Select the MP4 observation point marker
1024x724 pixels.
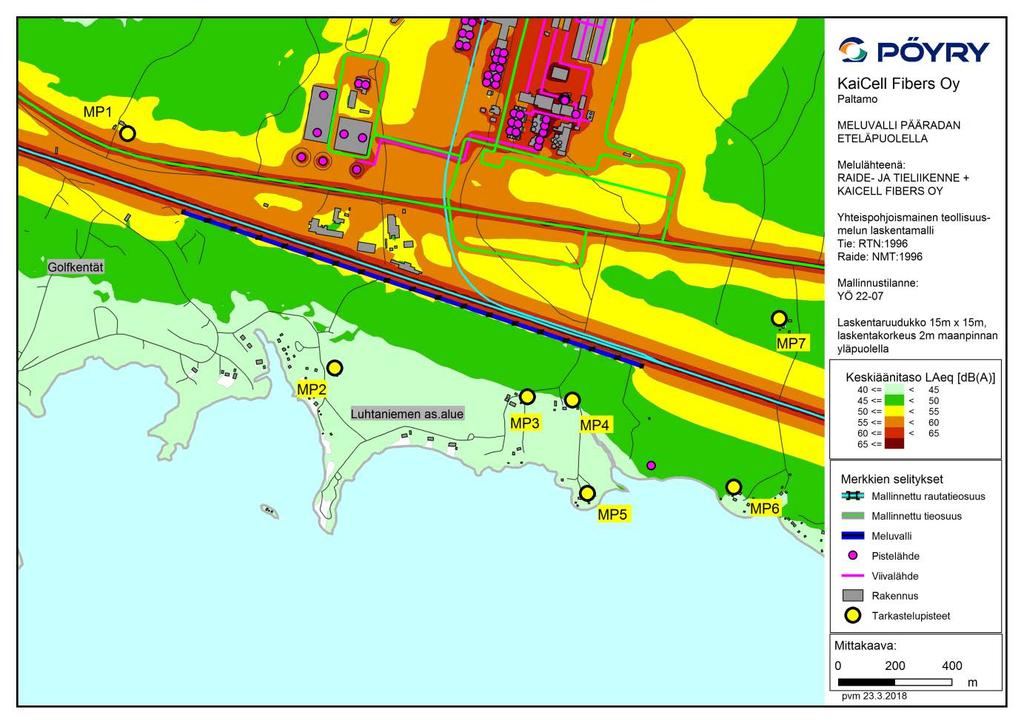(x=572, y=400)
